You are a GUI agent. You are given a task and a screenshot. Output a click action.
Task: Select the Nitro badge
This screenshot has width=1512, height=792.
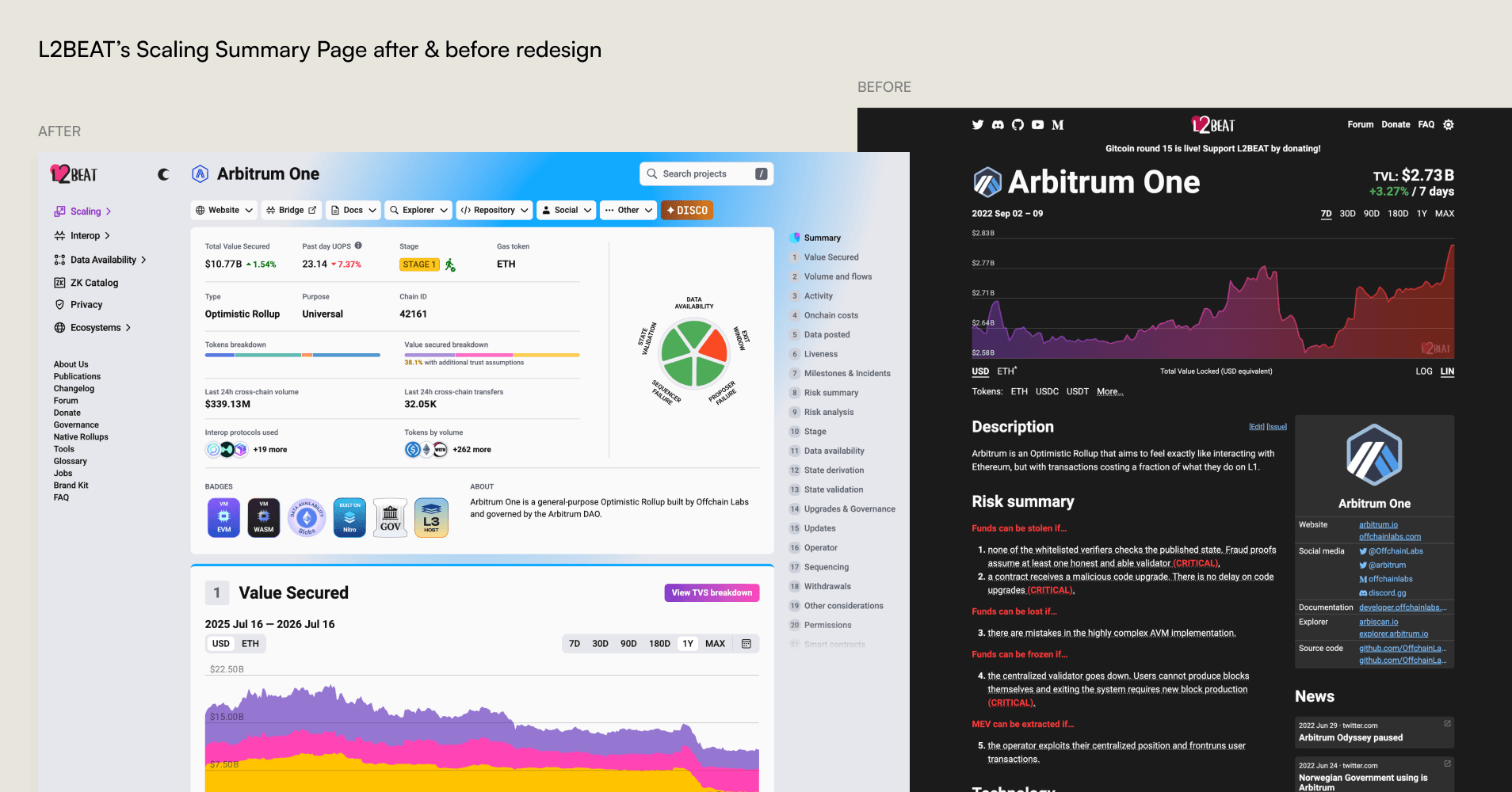click(349, 518)
